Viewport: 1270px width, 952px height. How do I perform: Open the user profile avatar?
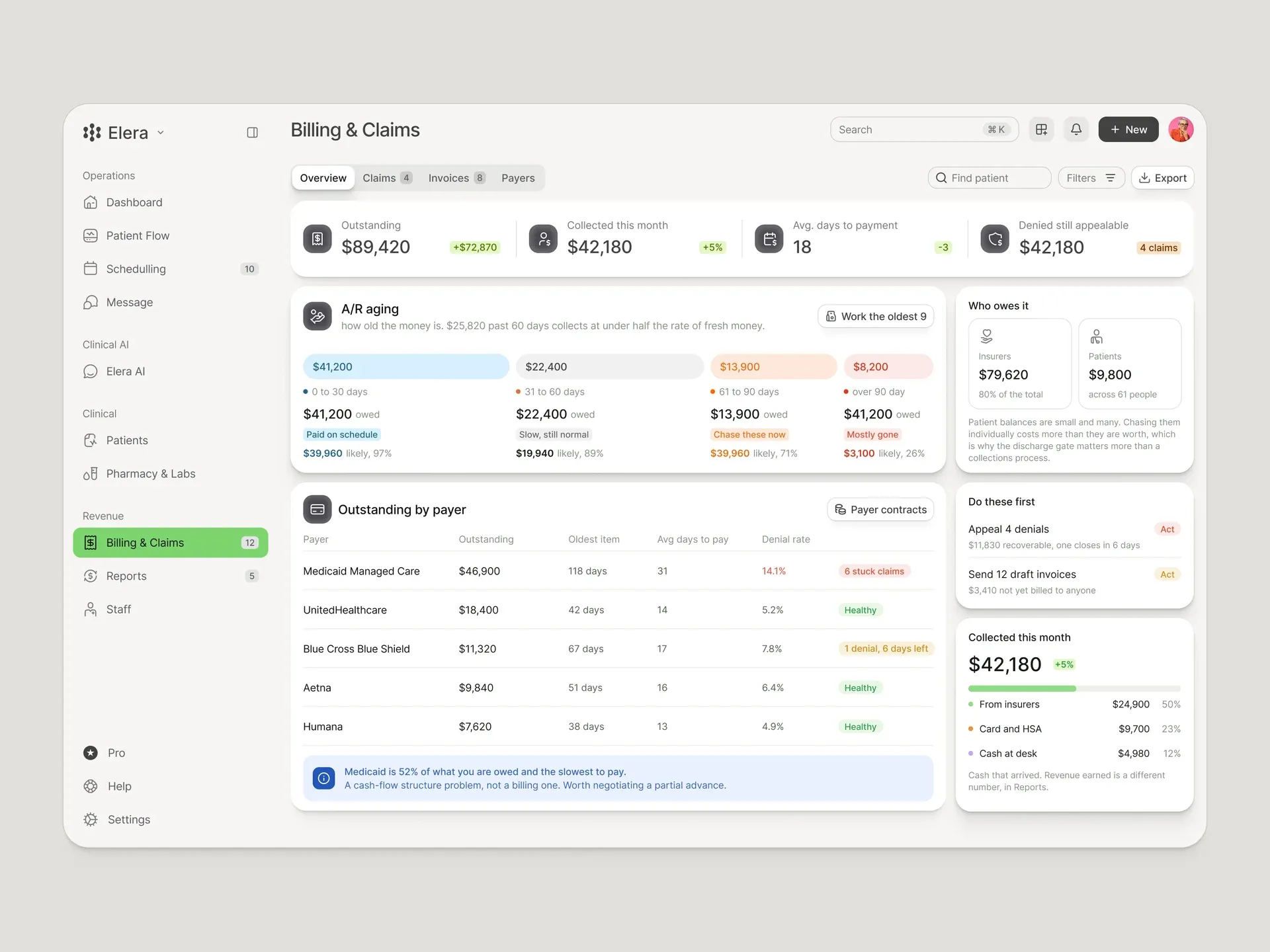1181,130
